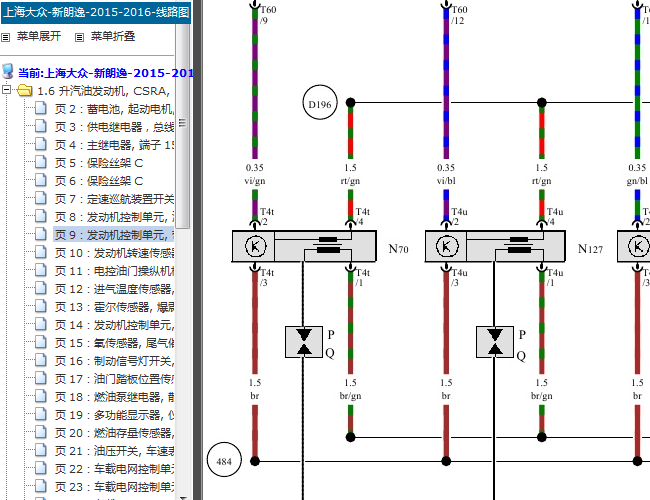Viewport: 650px width, 500px height.
Task: Open 页 8 : 发动机控制单元
Action: (114, 217)
